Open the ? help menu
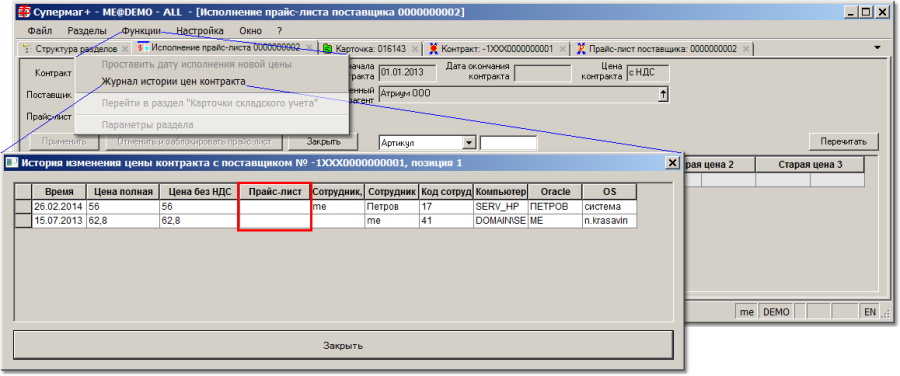This screenshot has width=900, height=376. tap(280, 31)
